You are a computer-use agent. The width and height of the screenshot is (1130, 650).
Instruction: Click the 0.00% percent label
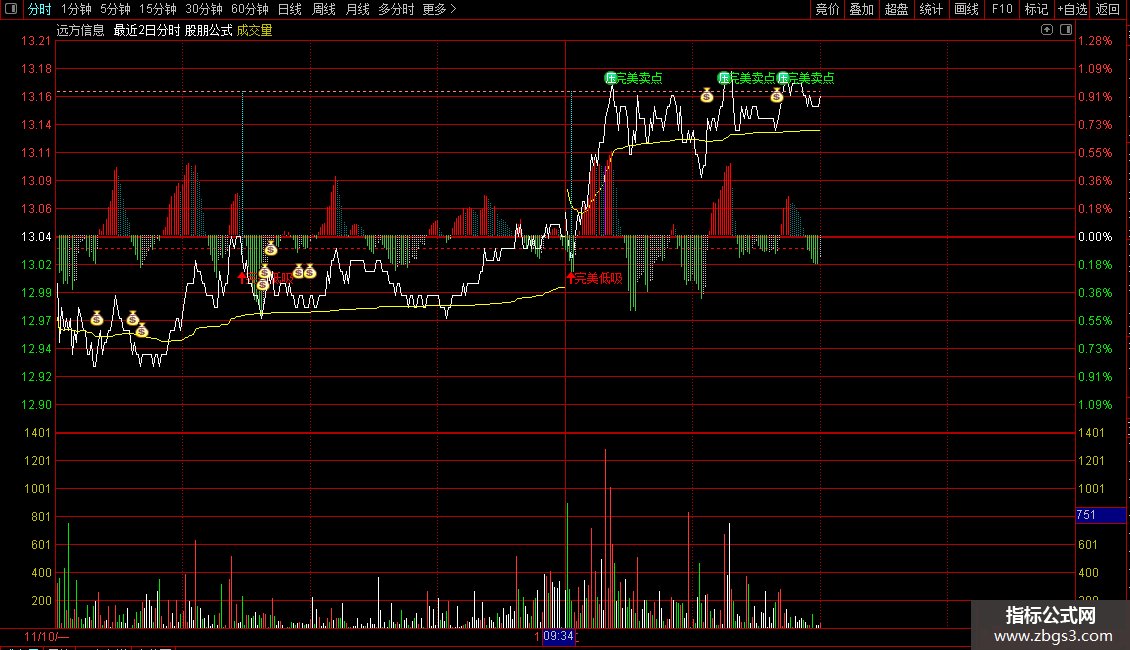pos(1095,237)
